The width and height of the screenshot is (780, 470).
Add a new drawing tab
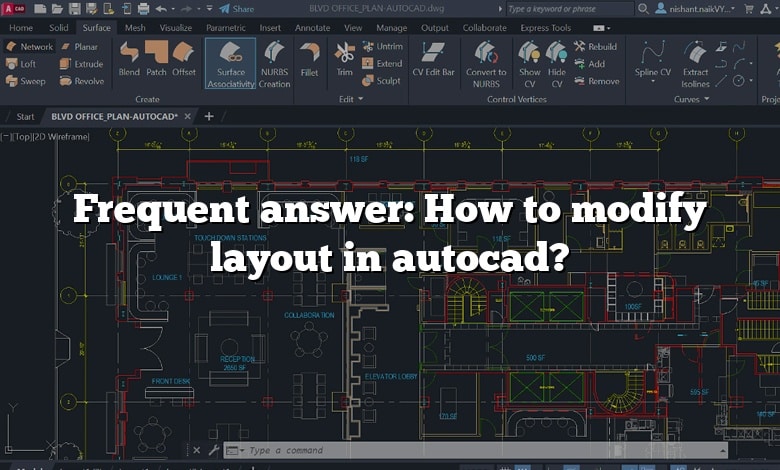pyautogui.click(x=209, y=116)
